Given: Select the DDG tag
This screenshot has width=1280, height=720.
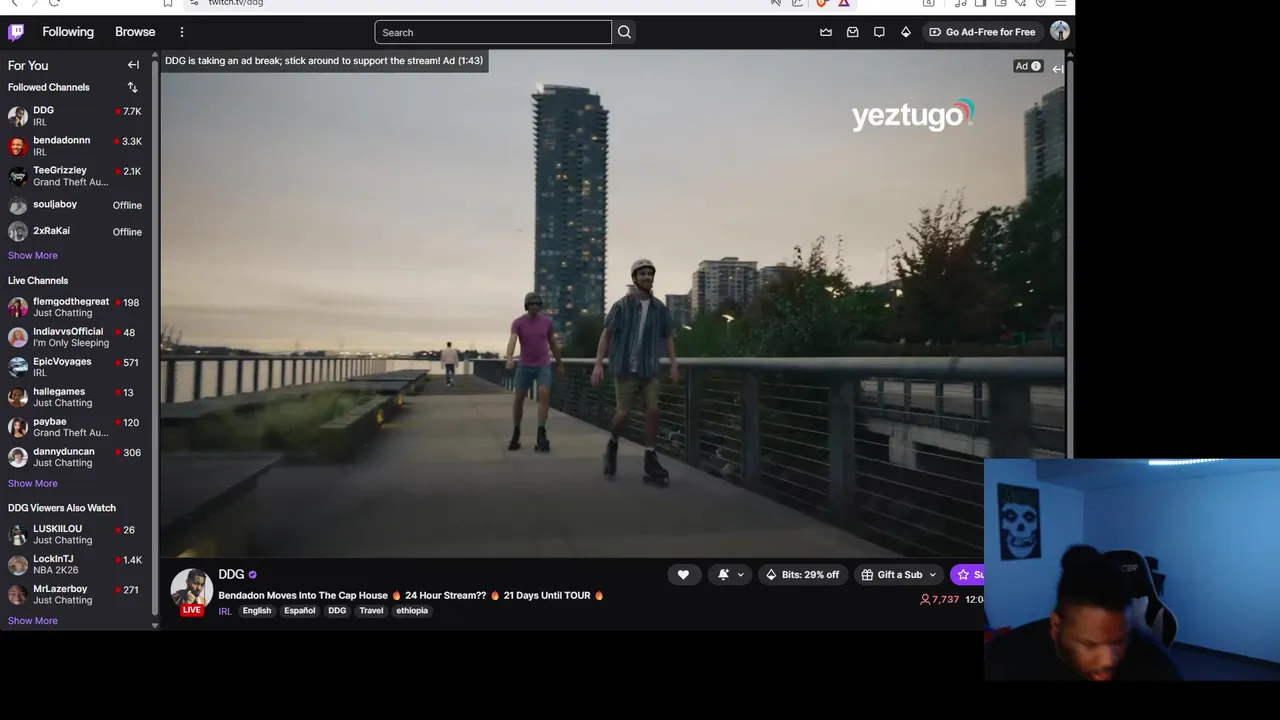Looking at the screenshot, I should pos(337,610).
